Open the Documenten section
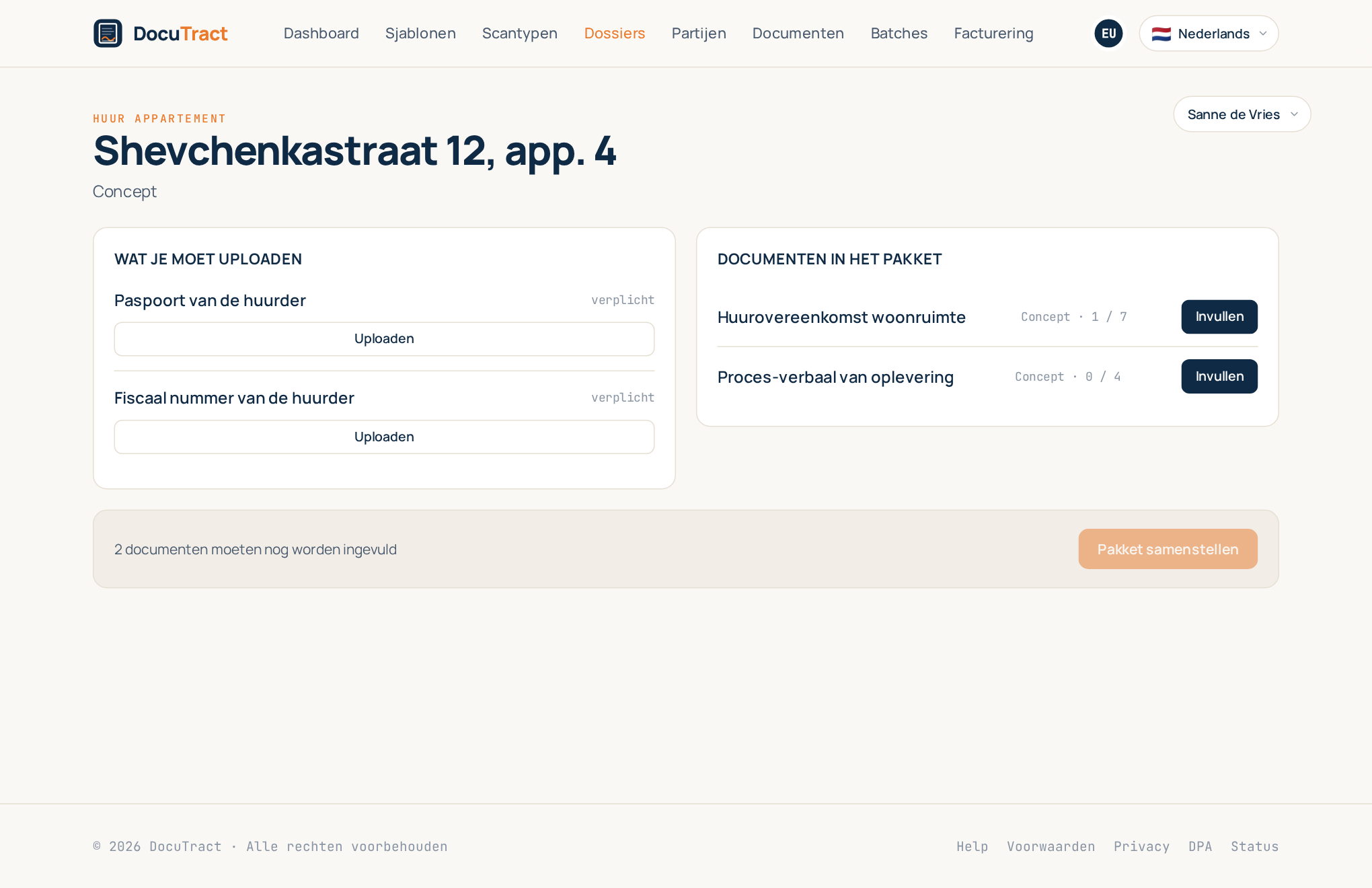Screen dimensions: 1372x888 pos(798,34)
